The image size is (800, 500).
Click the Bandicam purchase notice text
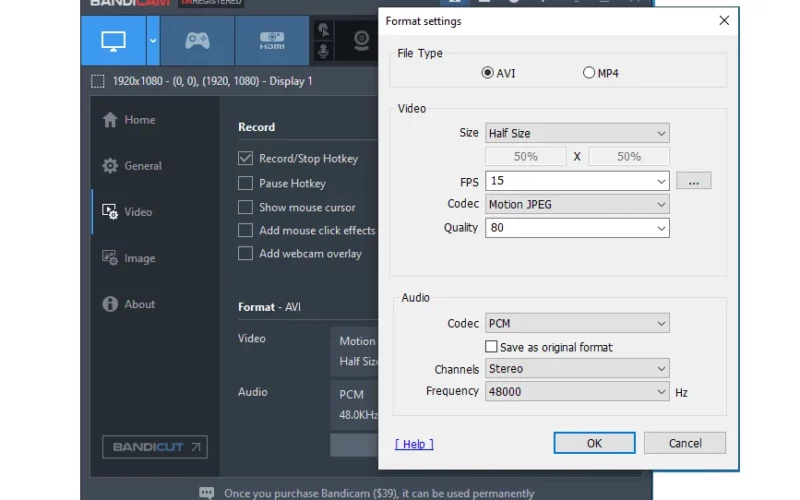click(x=379, y=493)
